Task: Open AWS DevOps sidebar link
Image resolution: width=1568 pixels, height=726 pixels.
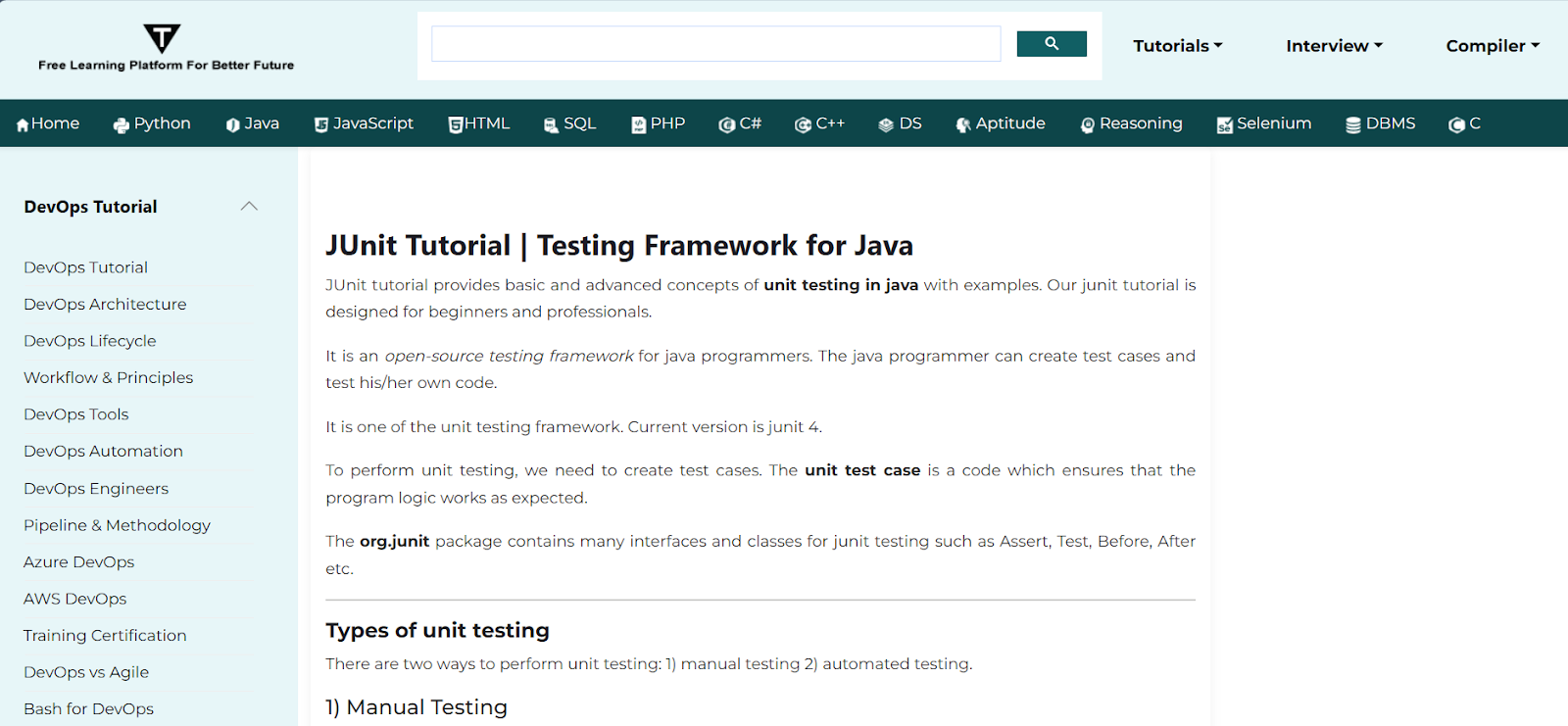Action: pos(75,599)
